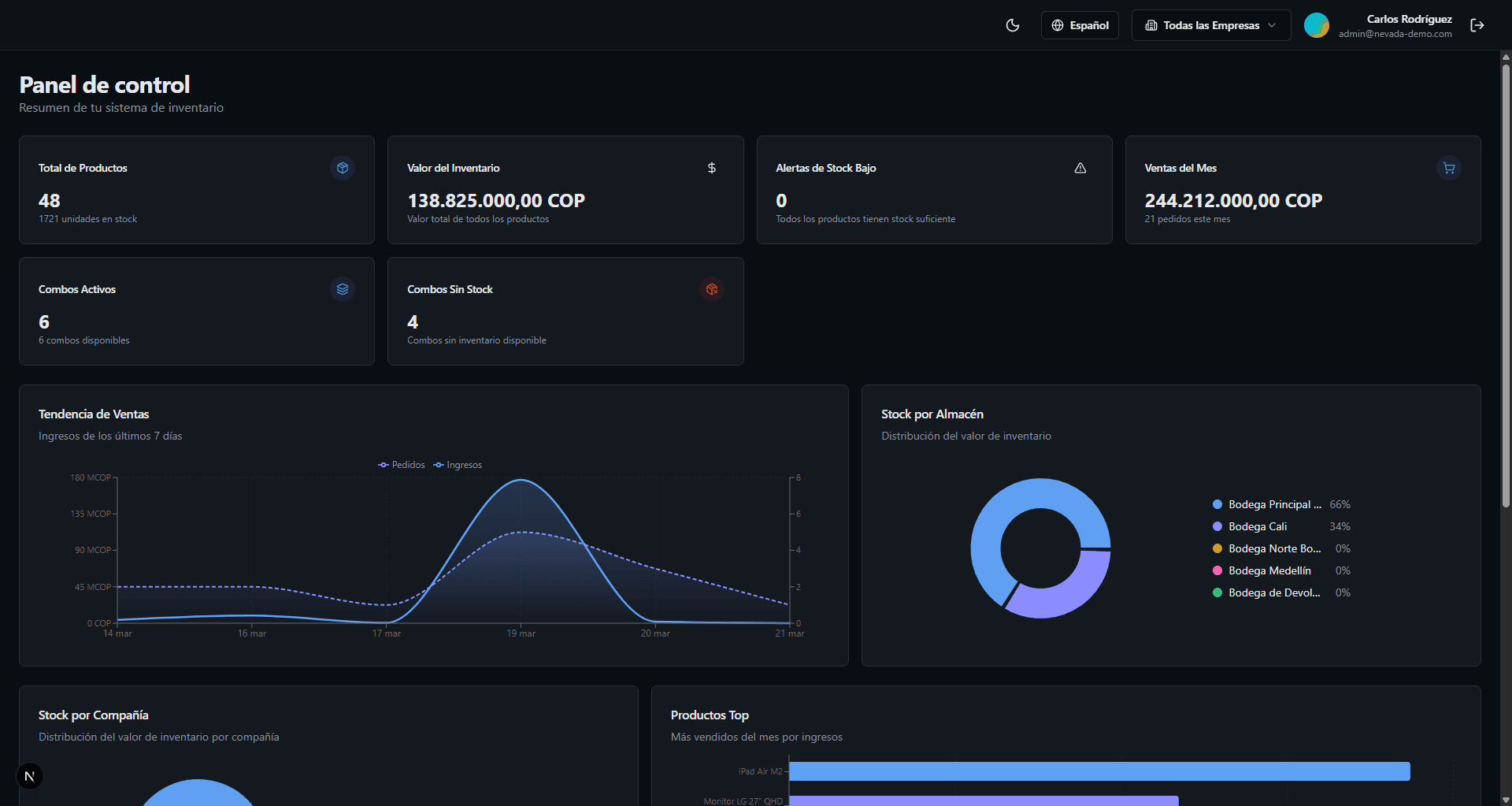Toggle the Ingresos series in the sales chart
The image size is (1512, 806).
click(458, 465)
